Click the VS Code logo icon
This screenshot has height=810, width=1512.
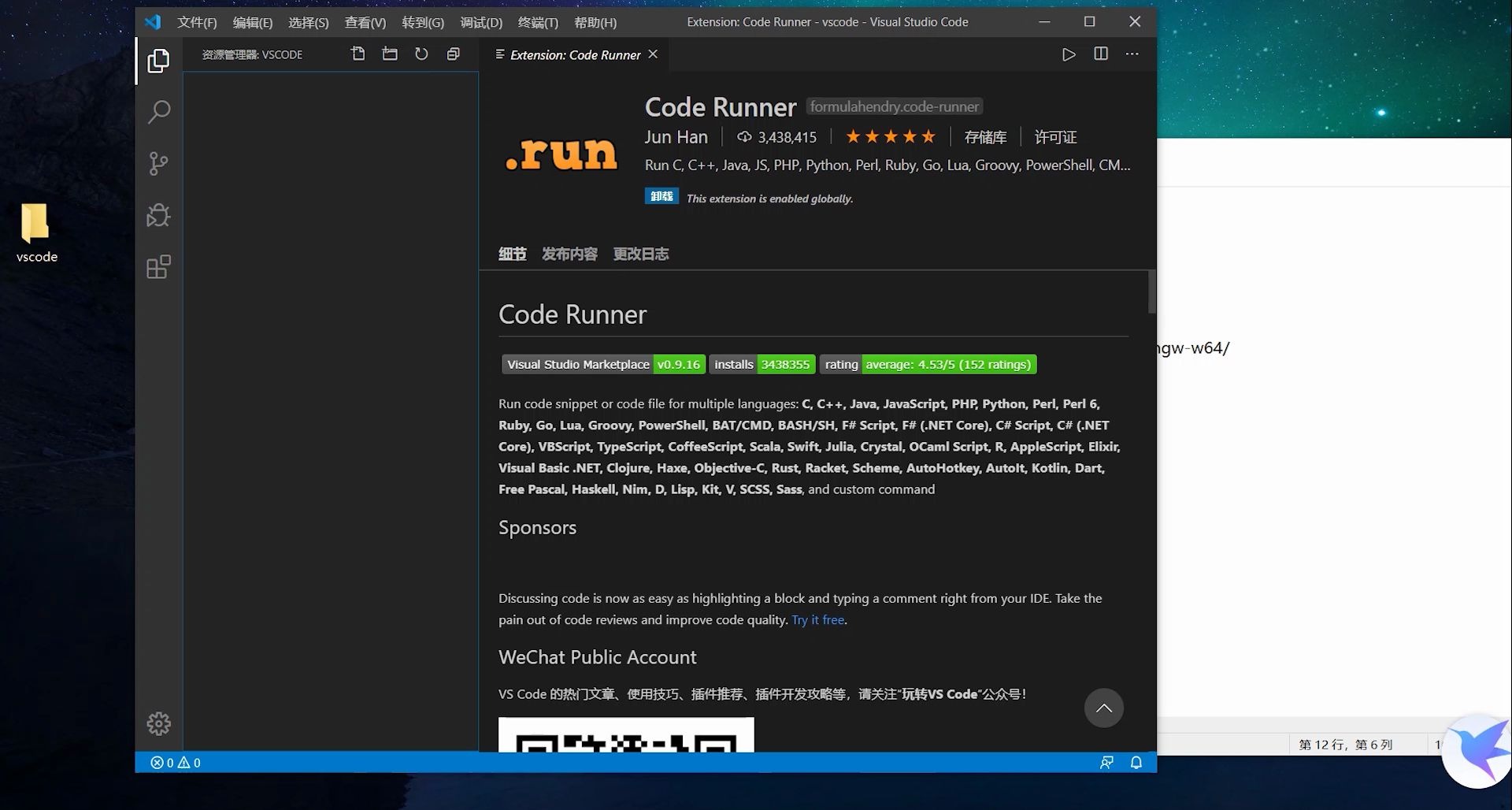153,22
